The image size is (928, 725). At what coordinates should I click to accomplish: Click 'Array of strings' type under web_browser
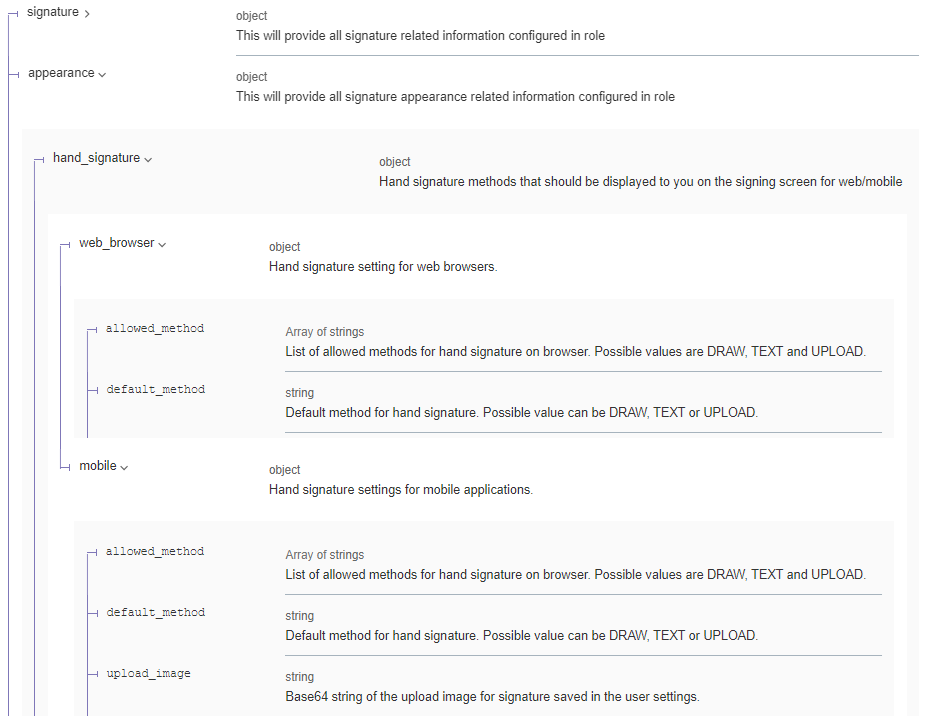pos(325,332)
